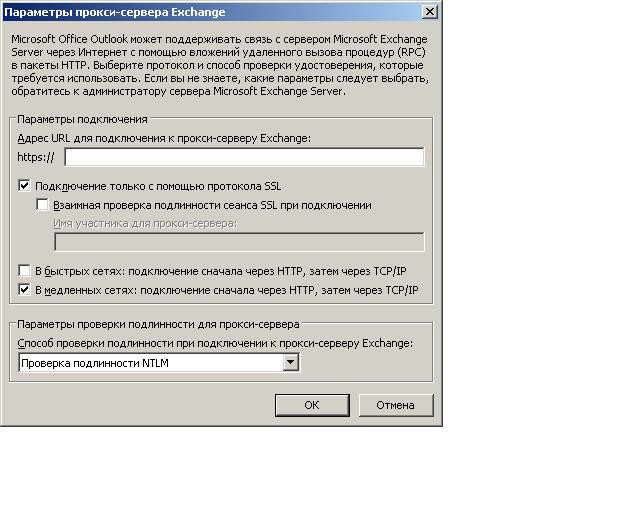Open the authentication method dropdown arrow
This screenshot has height=512, width=640.
(x=291, y=363)
